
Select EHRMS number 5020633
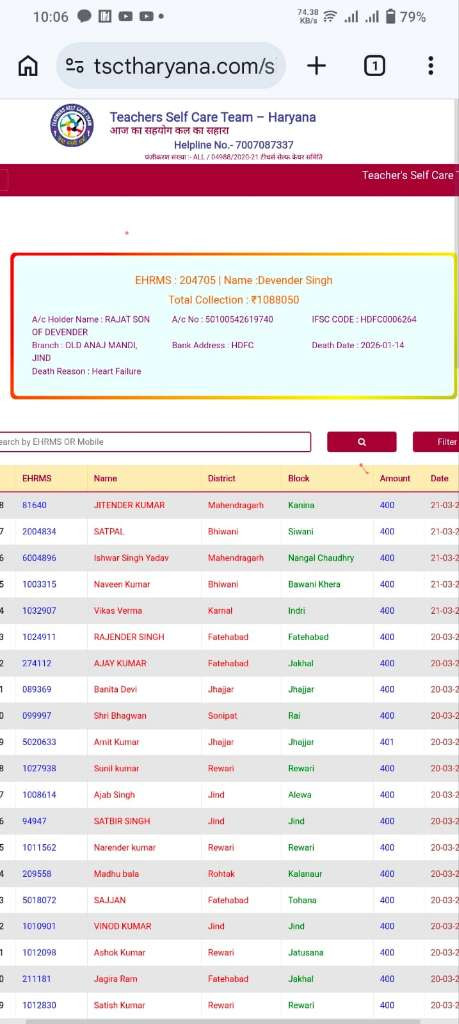39,742
